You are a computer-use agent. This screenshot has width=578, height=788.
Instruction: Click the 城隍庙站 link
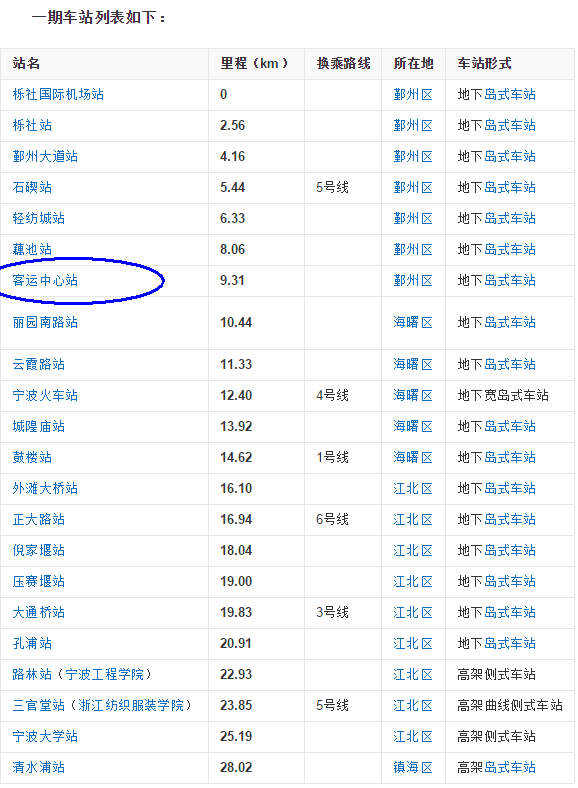pyautogui.click(x=39, y=427)
